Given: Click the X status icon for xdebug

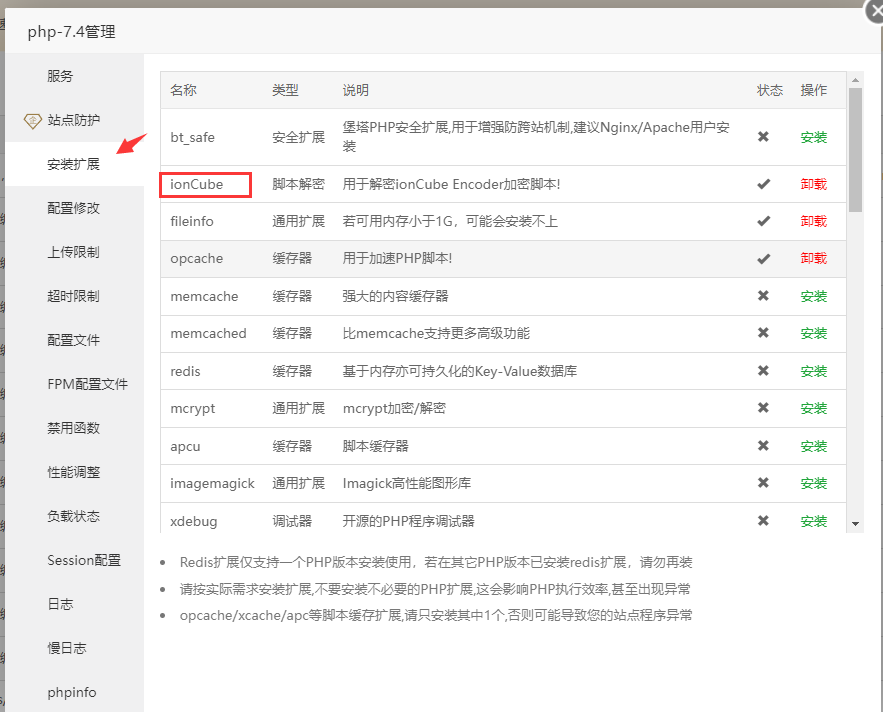Looking at the screenshot, I should coord(763,520).
